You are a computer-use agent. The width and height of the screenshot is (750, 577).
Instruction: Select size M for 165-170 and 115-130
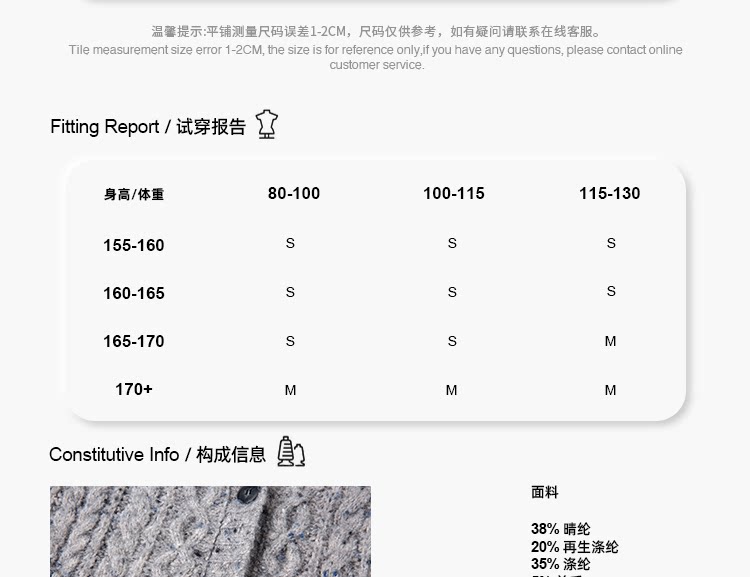pos(610,342)
